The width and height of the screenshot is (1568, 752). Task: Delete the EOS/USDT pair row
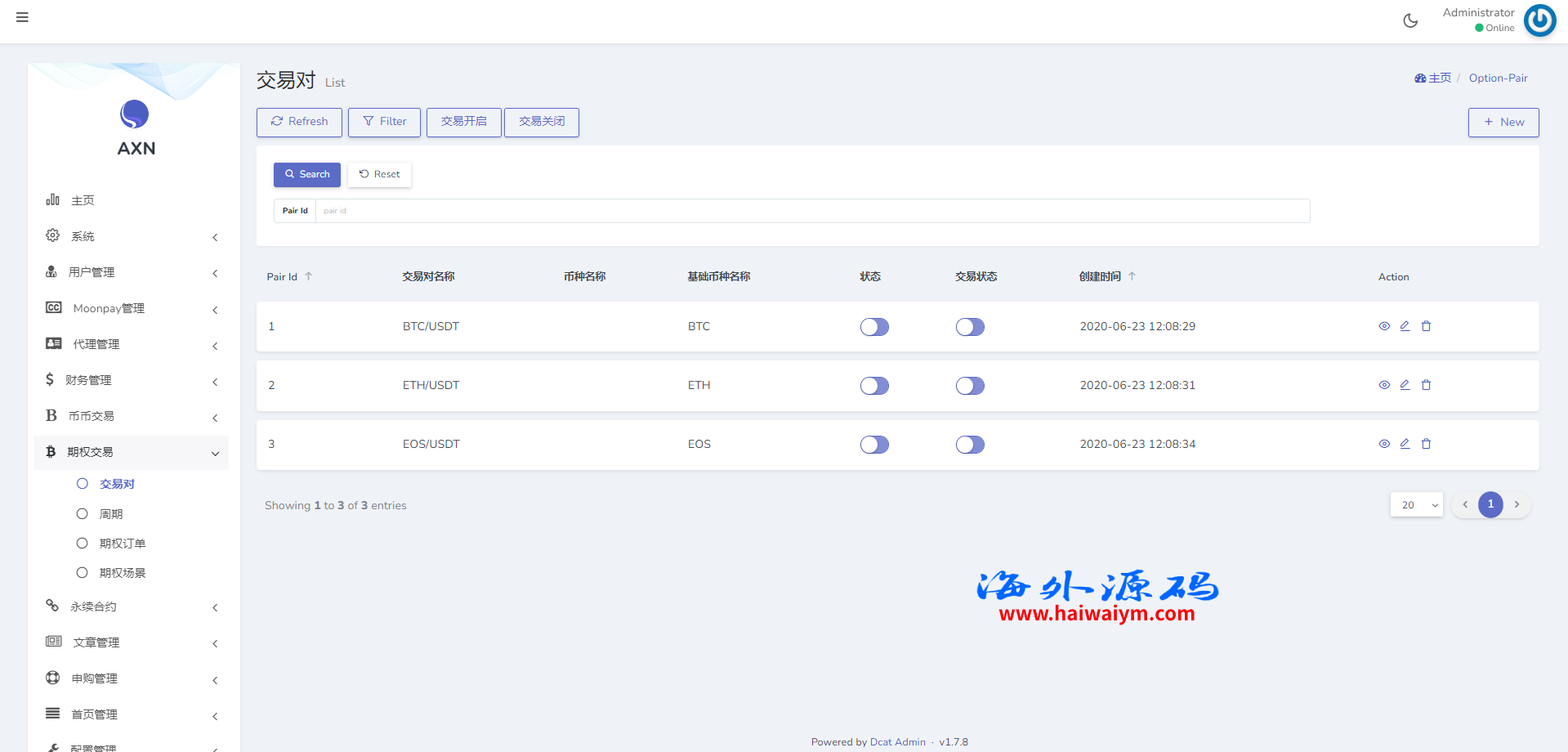1426,444
